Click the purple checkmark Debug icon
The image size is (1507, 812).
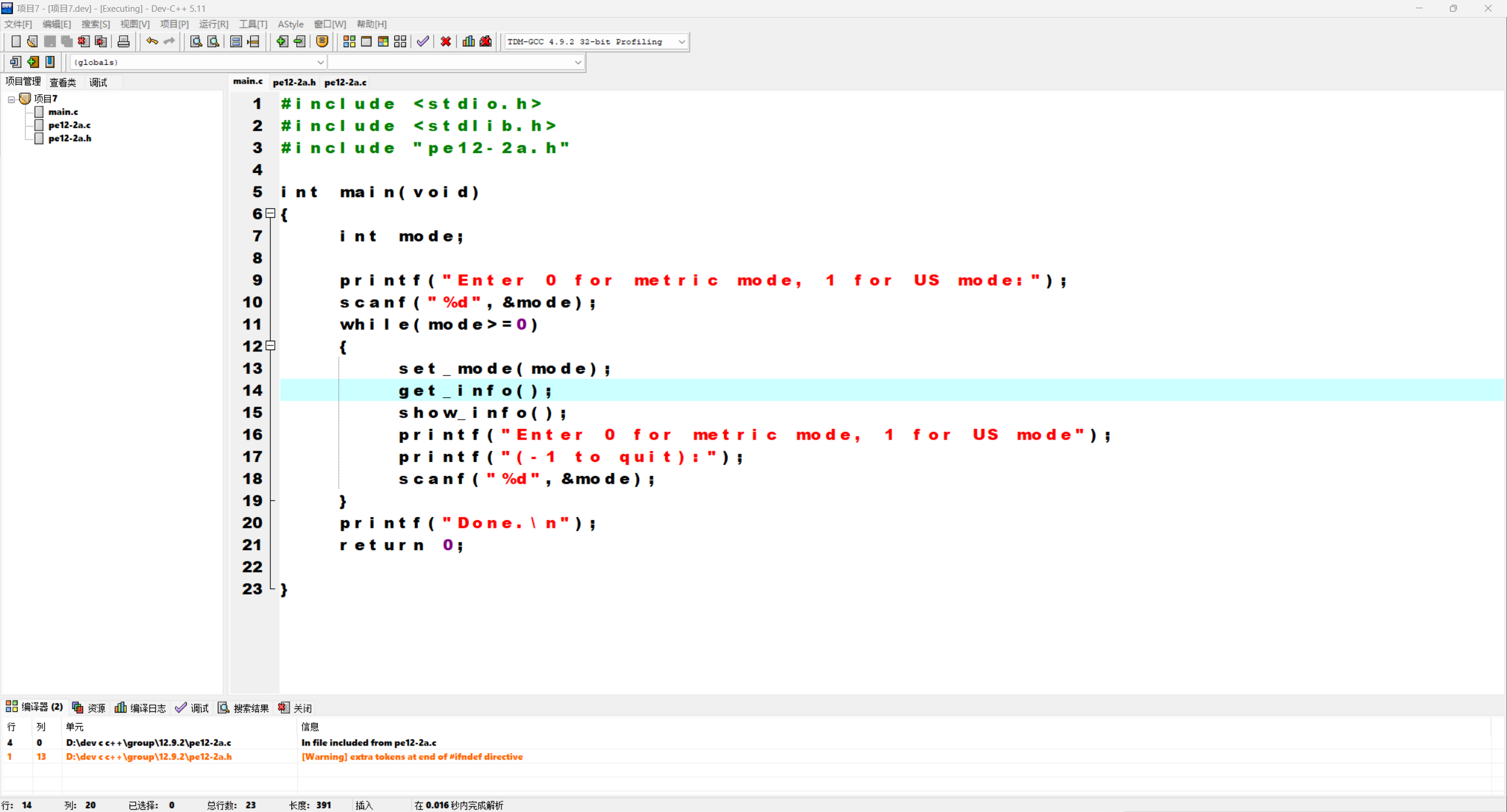(x=423, y=41)
